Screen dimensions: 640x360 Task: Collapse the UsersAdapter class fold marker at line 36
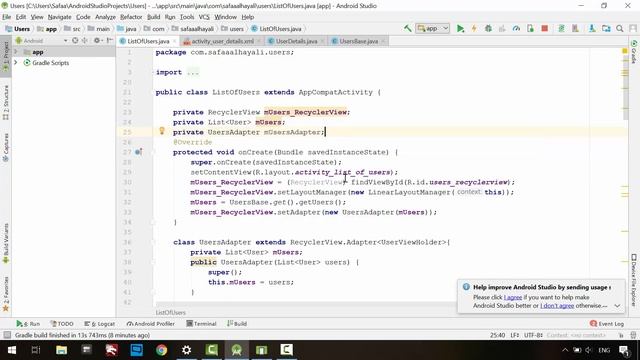click(153, 242)
